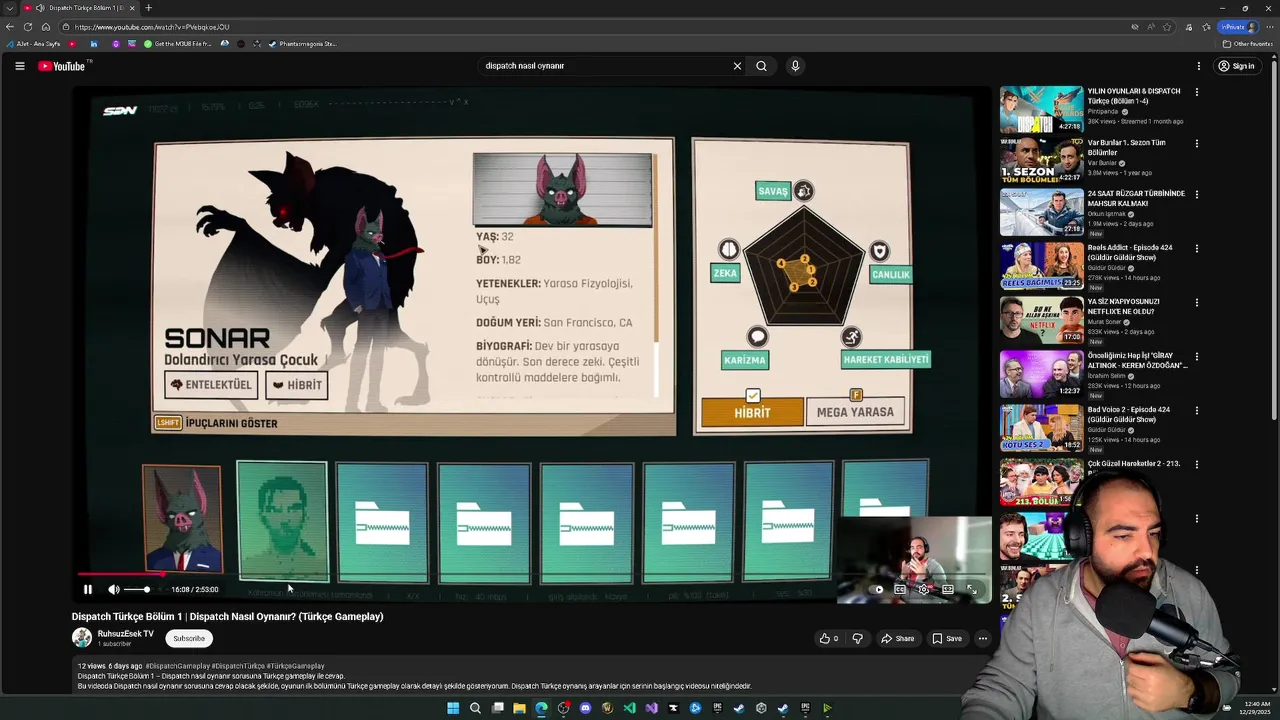The height and width of the screenshot is (720, 1280).
Task: Open RuhsuzEsek TV channel name link
Action: [125, 634]
